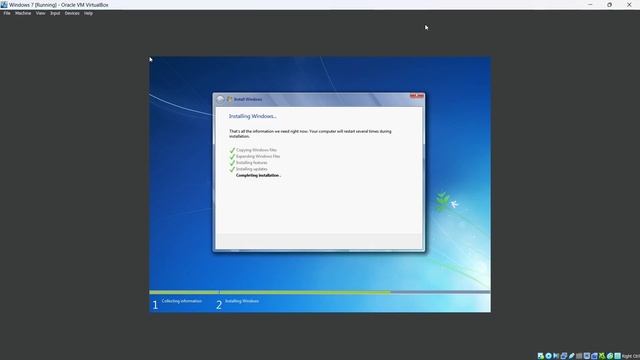The width and height of the screenshot is (640, 360).
Task: Click the Right Ctrl host key indicator
Action: [x=631, y=356]
